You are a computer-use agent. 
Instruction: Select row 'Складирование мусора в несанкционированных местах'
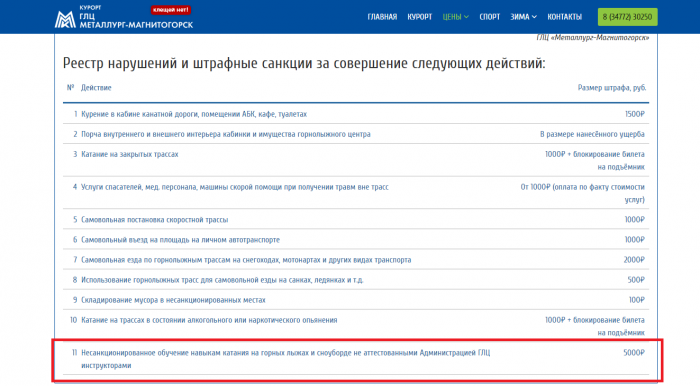[x=356, y=300]
